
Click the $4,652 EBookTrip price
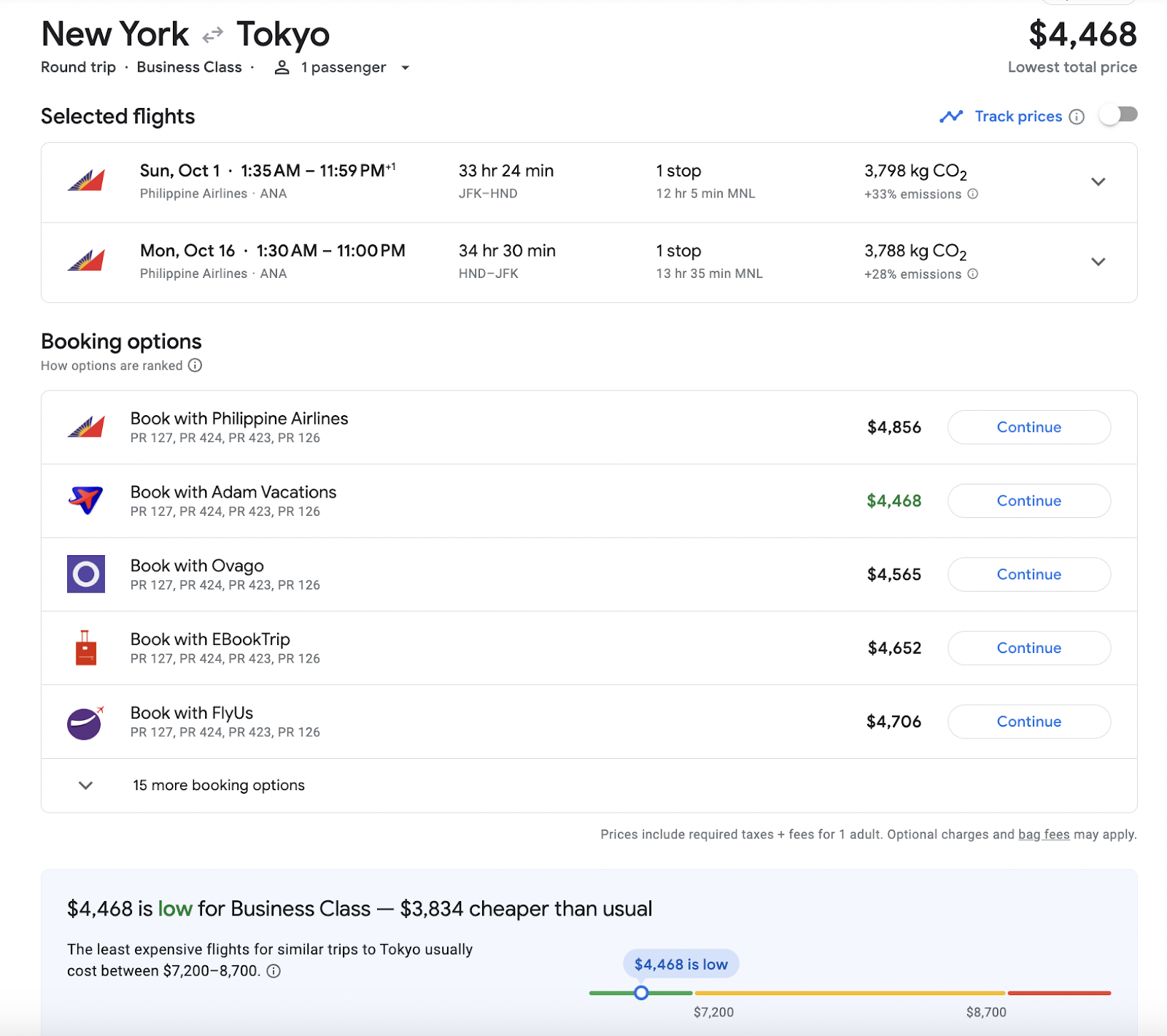click(x=895, y=649)
